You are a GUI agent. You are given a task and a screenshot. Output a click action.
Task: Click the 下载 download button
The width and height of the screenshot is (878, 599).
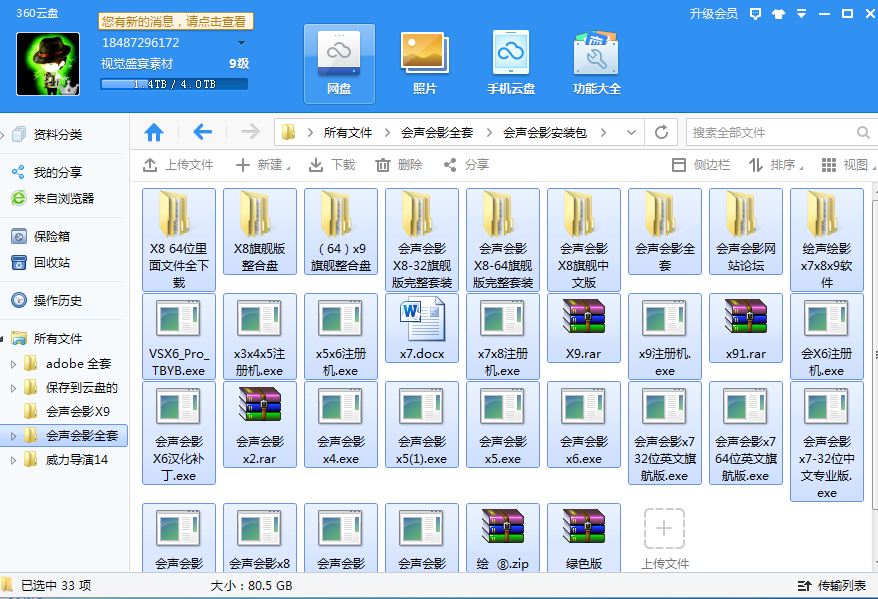pyautogui.click(x=332, y=165)
